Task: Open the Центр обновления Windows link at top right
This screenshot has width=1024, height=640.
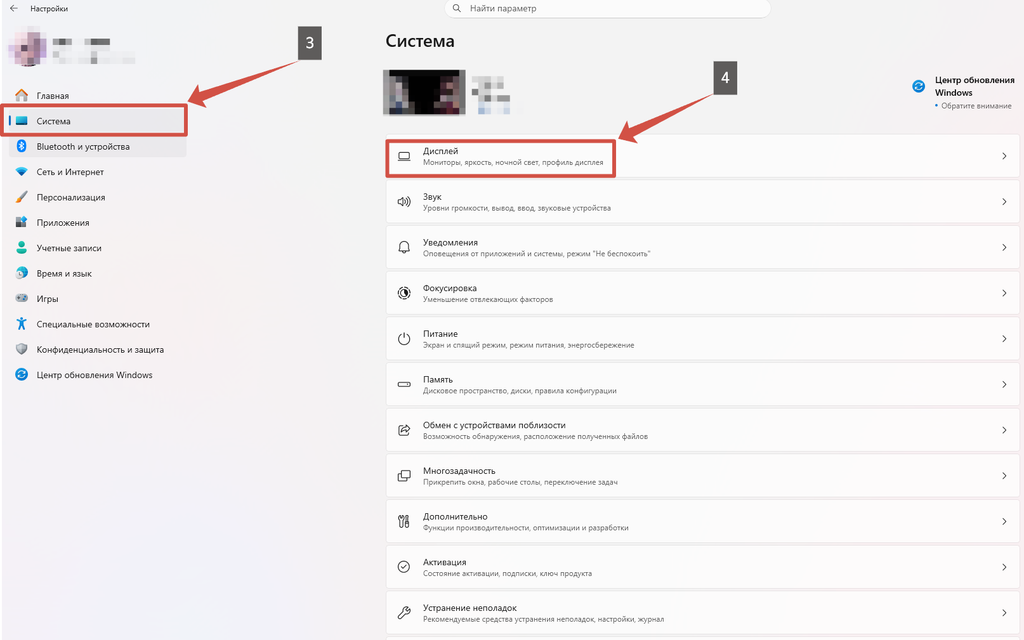Action: pos(974,86)
